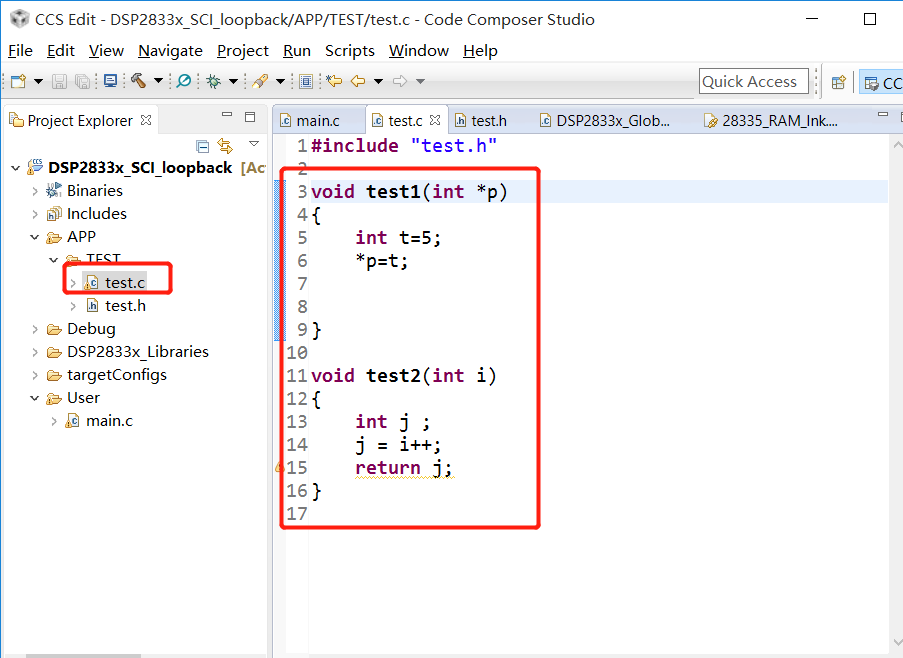Screen dimensions: 903x658
Task: Open the Project menu
Action: coord(242,51)
